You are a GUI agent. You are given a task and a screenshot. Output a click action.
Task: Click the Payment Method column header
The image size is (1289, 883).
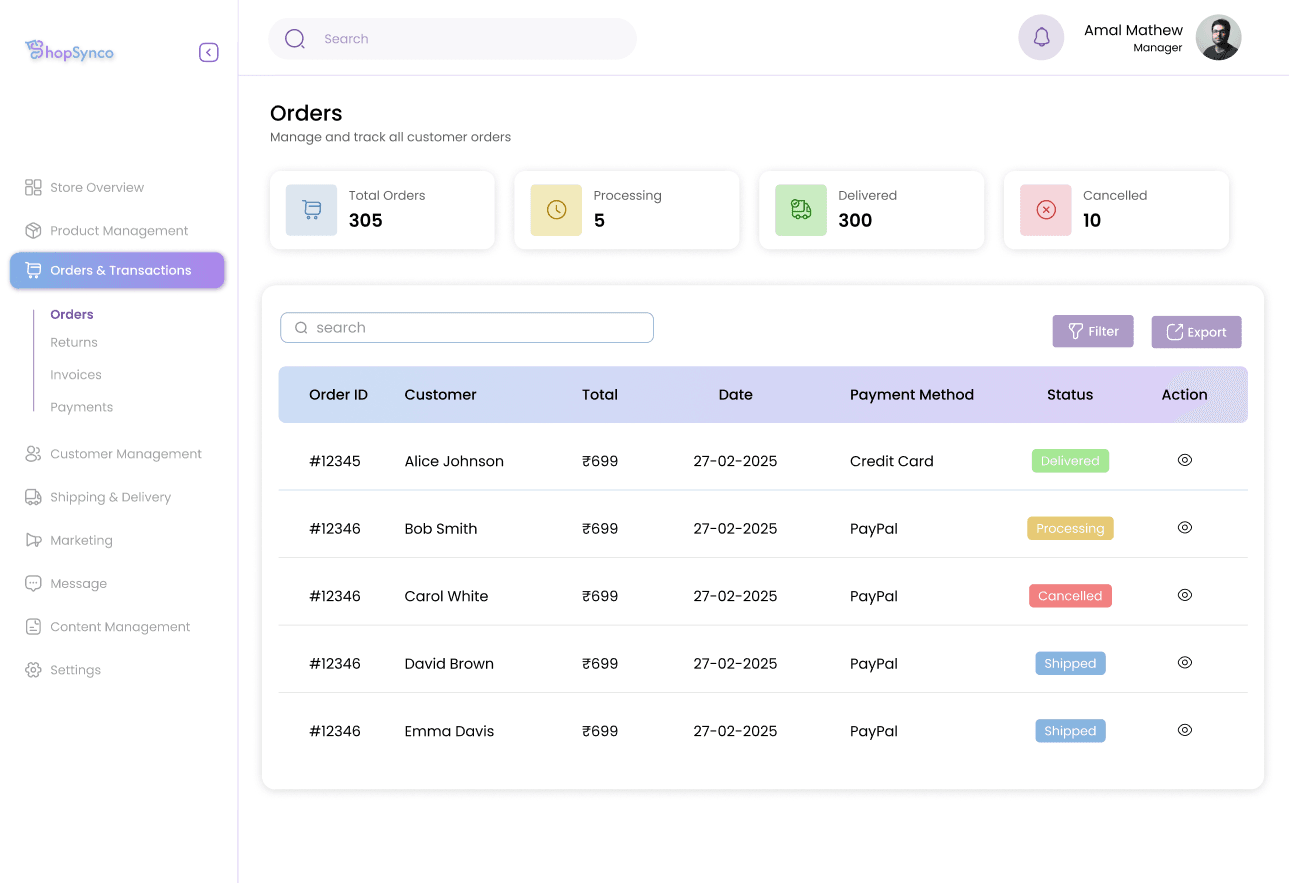click(x=912, y=395)
